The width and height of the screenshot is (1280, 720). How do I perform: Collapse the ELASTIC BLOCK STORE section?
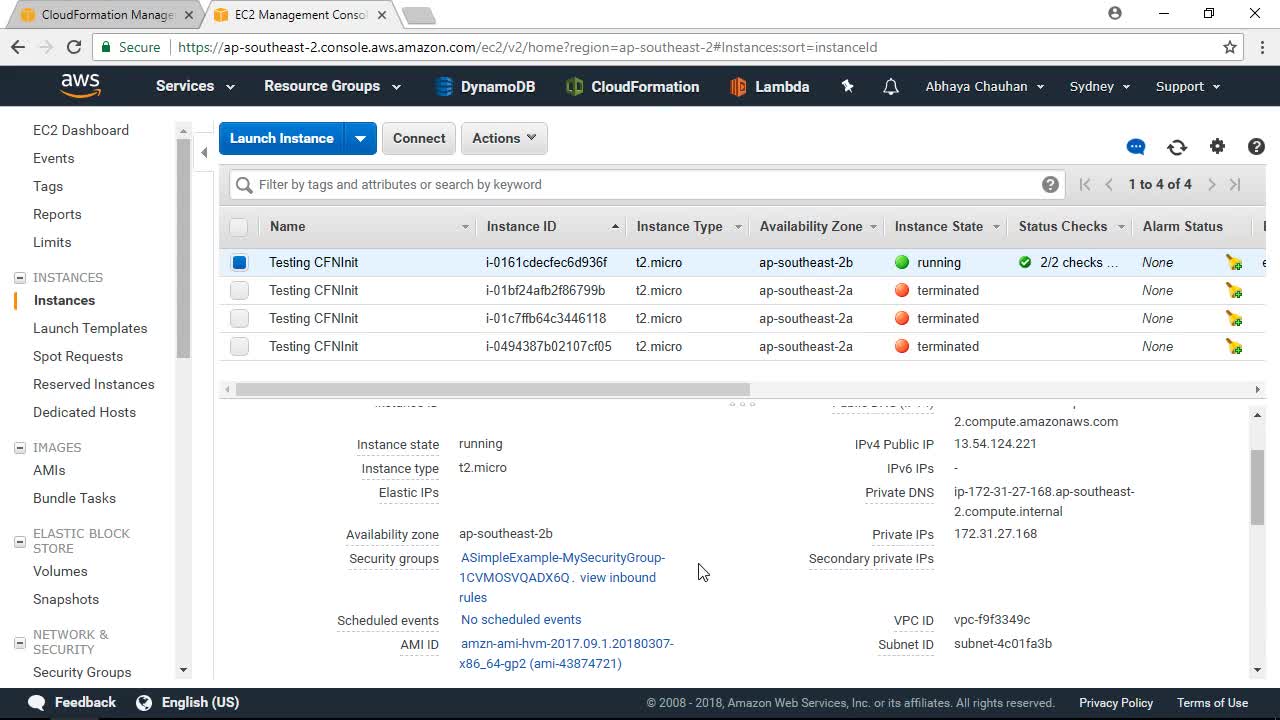pos(19,541)
